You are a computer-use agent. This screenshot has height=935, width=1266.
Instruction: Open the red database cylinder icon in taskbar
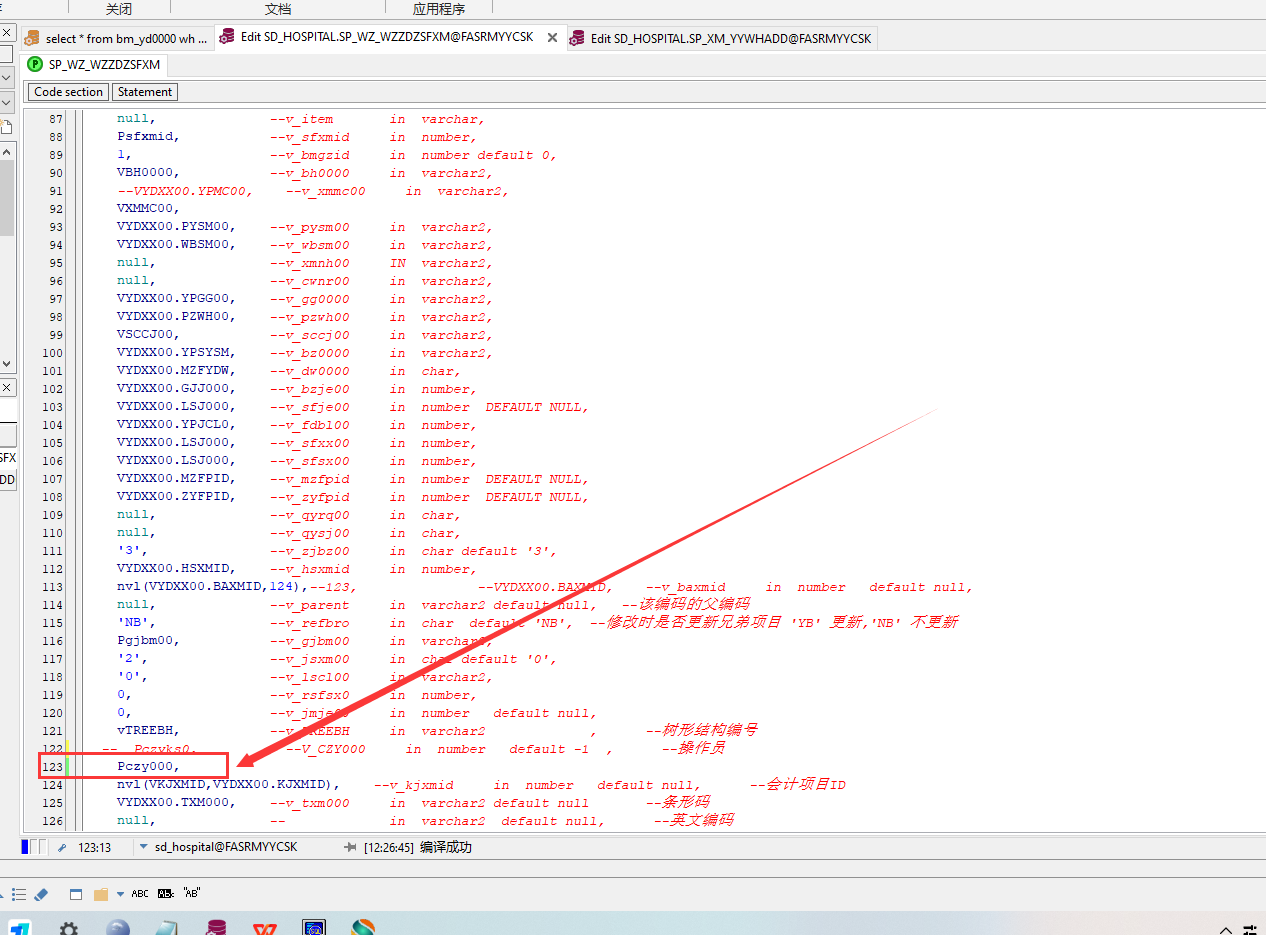(x=216, y=928)
